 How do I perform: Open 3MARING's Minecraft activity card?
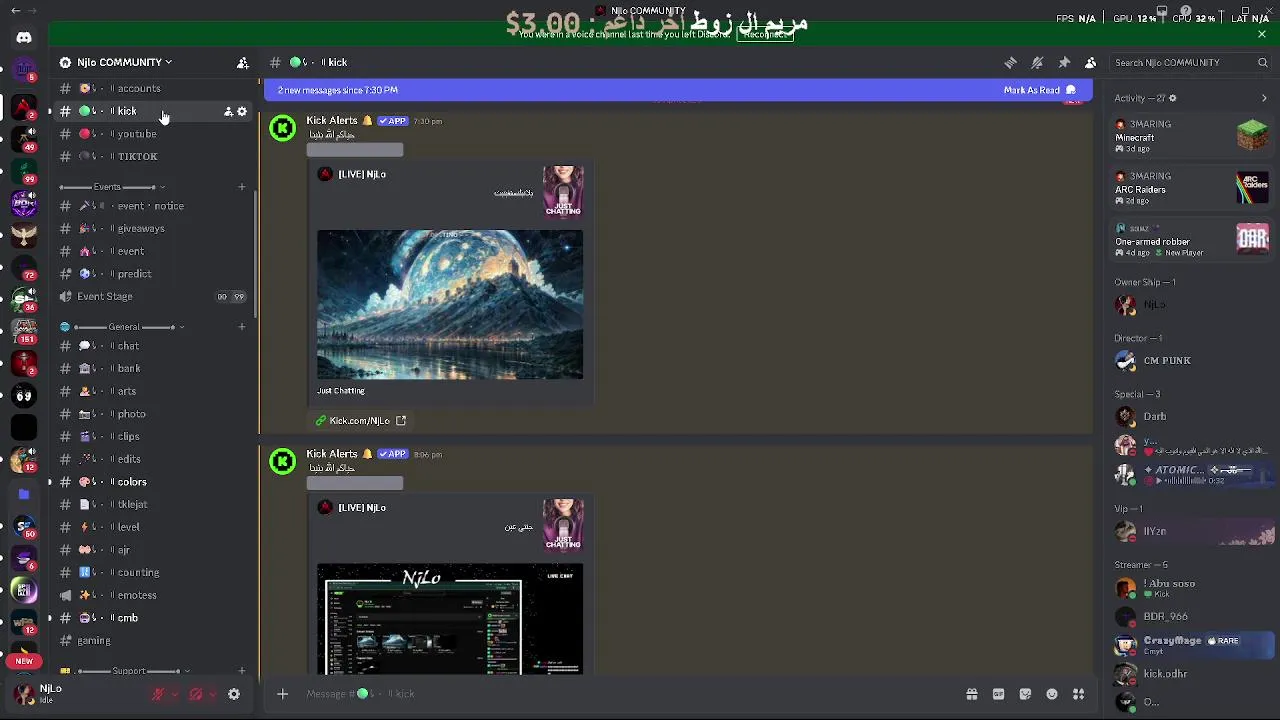pyautogui.click(x=1191, y=136)
